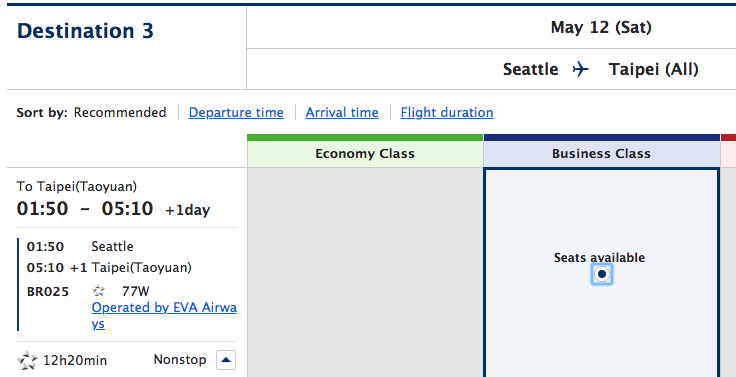Click the Destination 3 heading
Image resolution: width=736 pixels, height=377 pixels.
85,31
